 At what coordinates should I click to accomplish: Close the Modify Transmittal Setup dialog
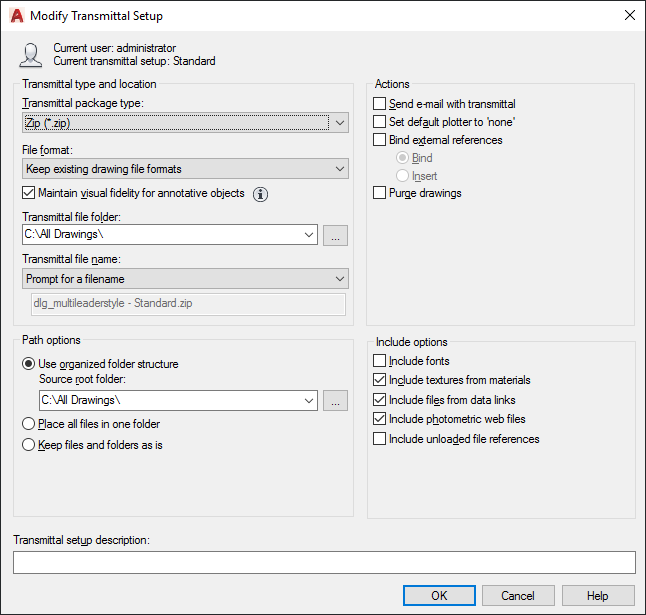[629, 16]
